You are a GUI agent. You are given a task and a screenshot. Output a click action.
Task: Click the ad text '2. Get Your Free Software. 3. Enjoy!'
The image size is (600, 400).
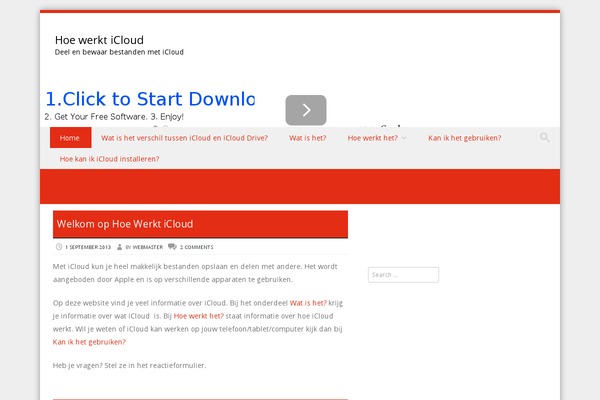tap(114, 117)
